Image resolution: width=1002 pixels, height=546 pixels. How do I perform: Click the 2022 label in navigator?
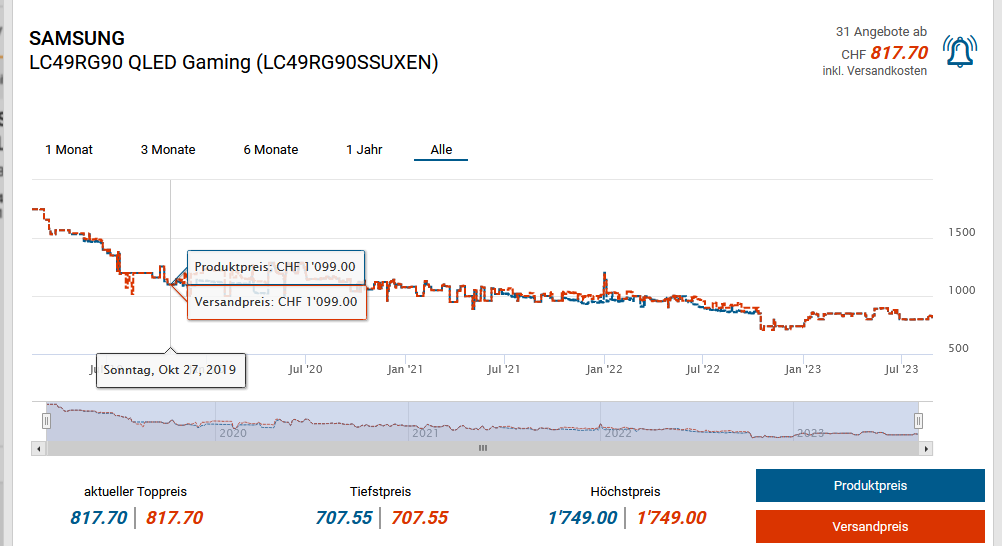618,433
